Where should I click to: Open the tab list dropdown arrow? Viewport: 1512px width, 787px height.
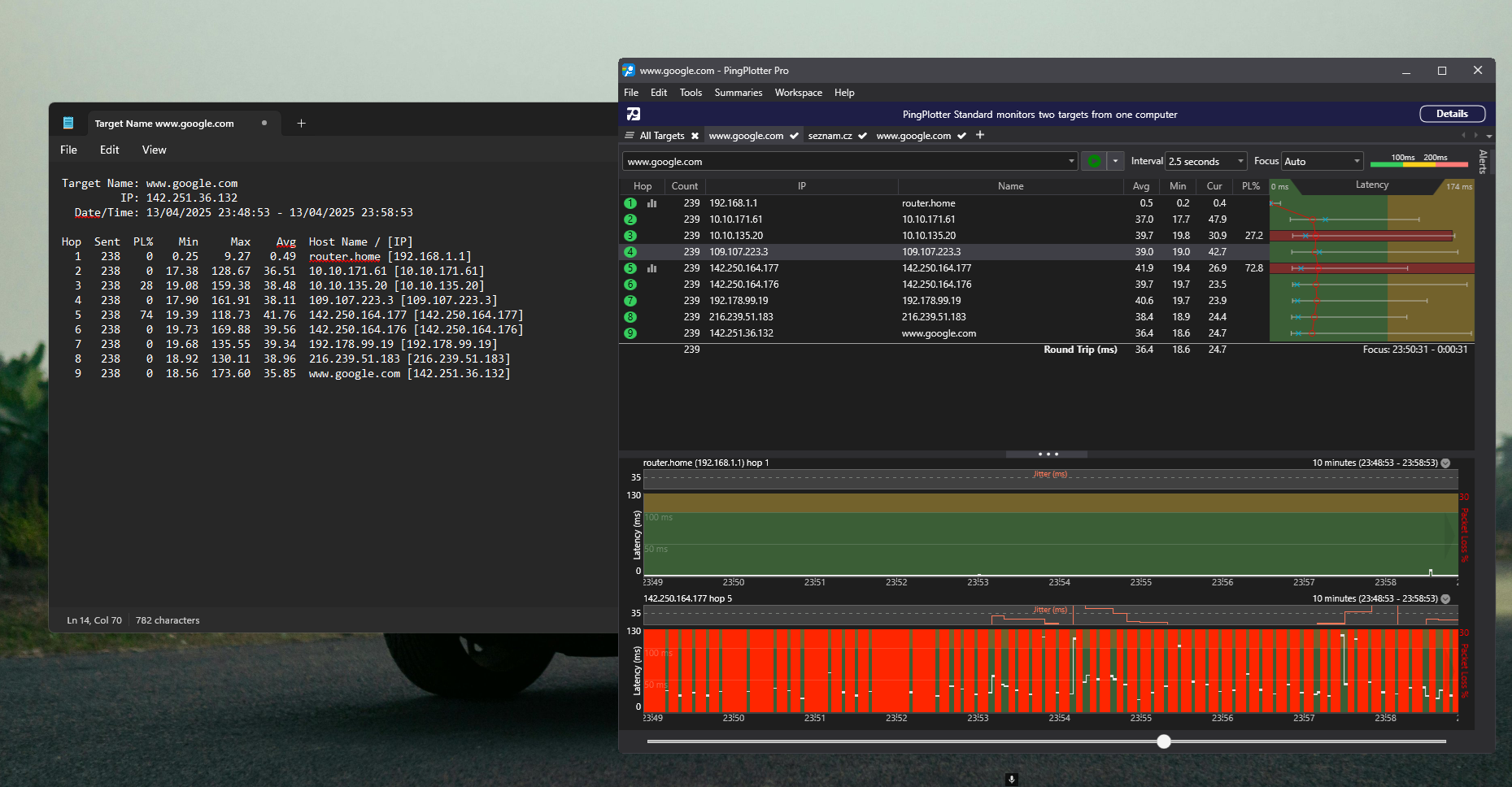point(1489,136)
